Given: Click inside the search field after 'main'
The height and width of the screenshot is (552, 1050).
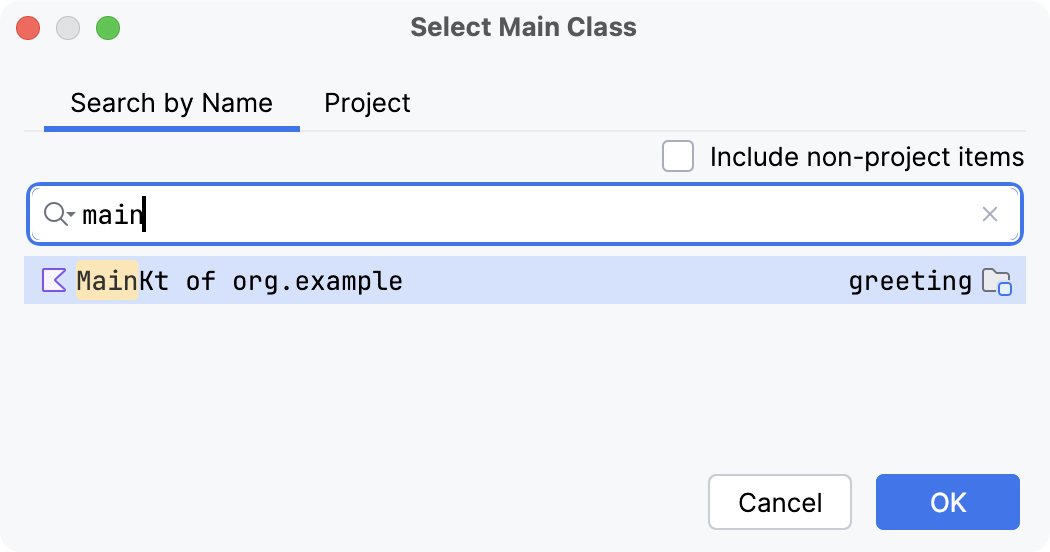Looking at the screenshot, I should tap(500, 214).
